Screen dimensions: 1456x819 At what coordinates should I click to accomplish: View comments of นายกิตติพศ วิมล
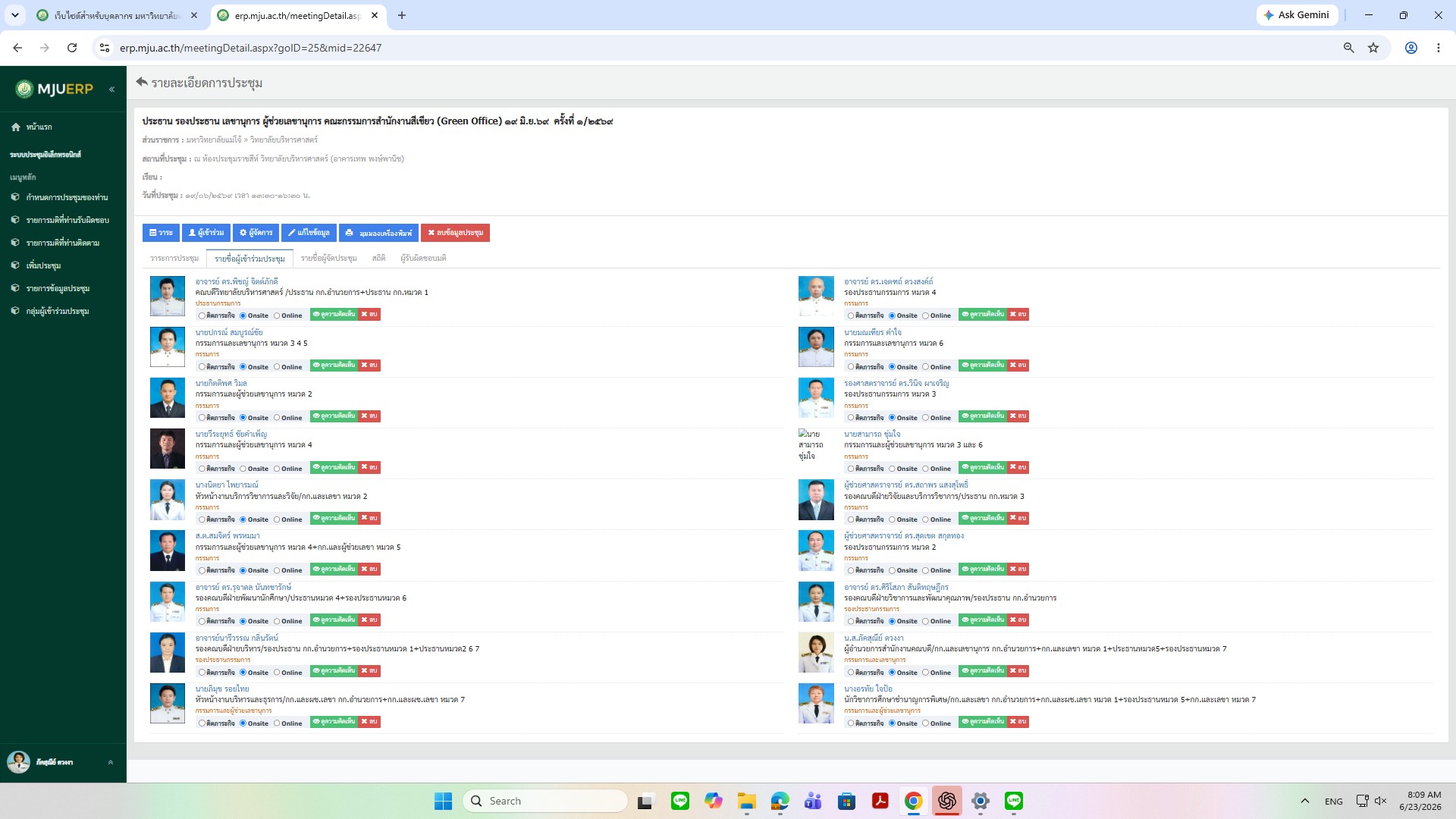[334, 416]
